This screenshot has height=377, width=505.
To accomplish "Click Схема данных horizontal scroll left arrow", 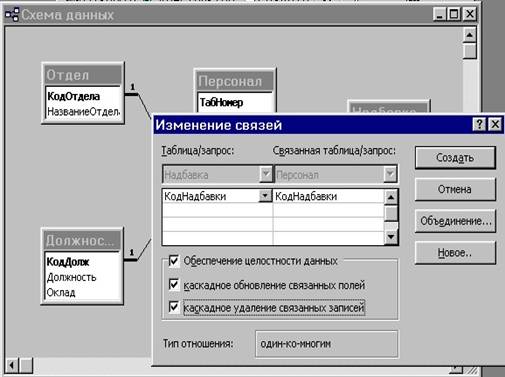I will (x=12, y=365).
